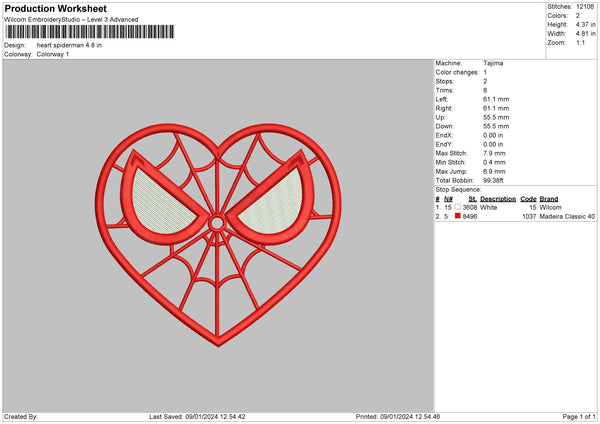Image resolution: width=600 pixels, height=424 pixels.
Task: Click the heart spiderman design preview
Action: click(218, 235)
